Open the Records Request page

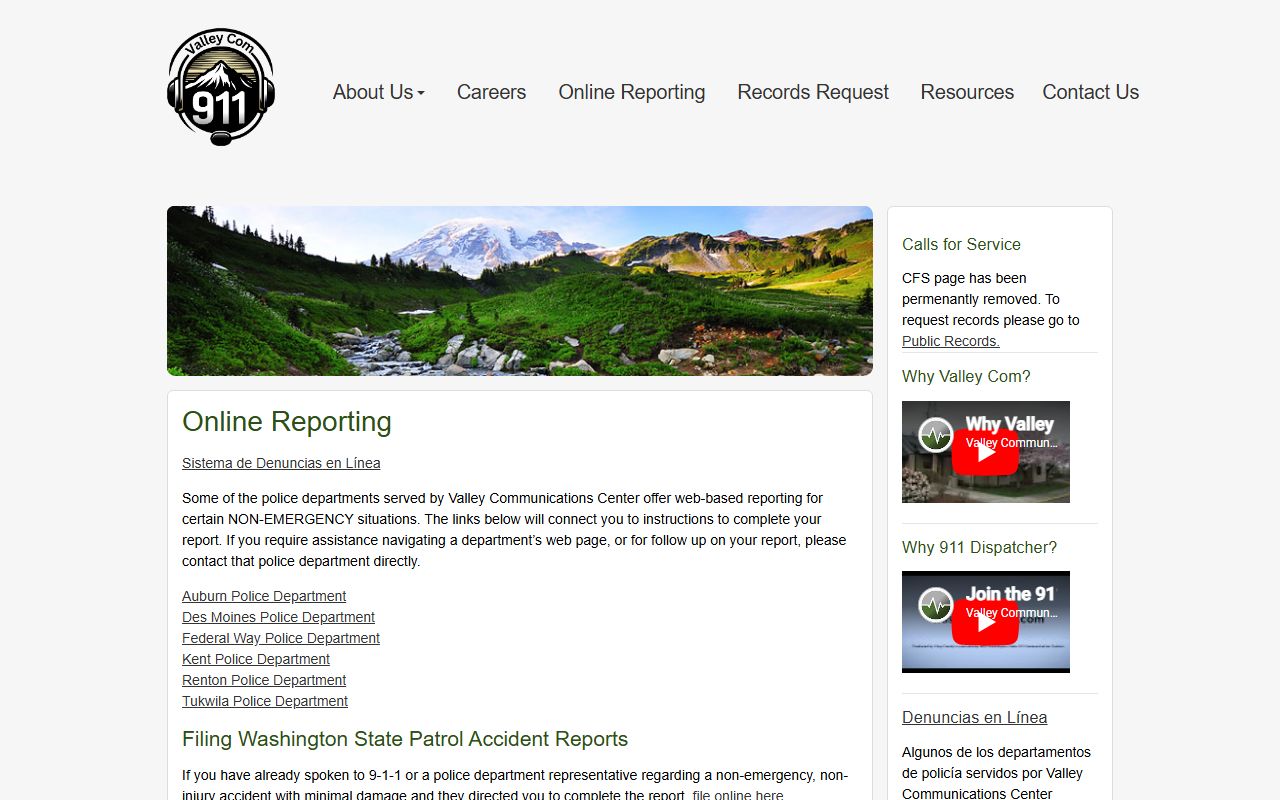pyautogui.click(x=813, y=92)
